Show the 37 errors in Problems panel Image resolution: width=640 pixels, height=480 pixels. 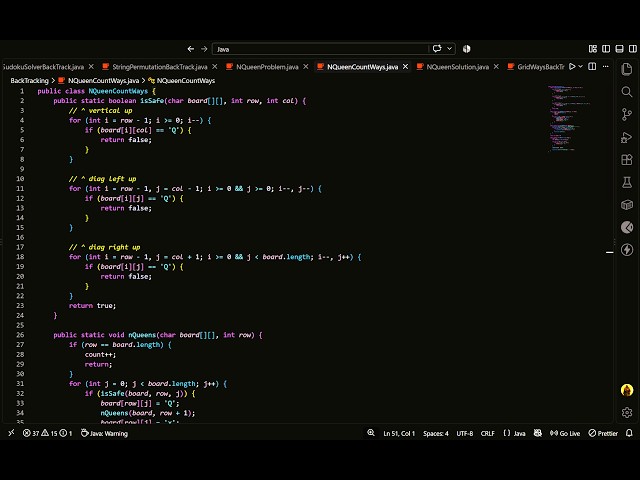(x=31, y=433)
